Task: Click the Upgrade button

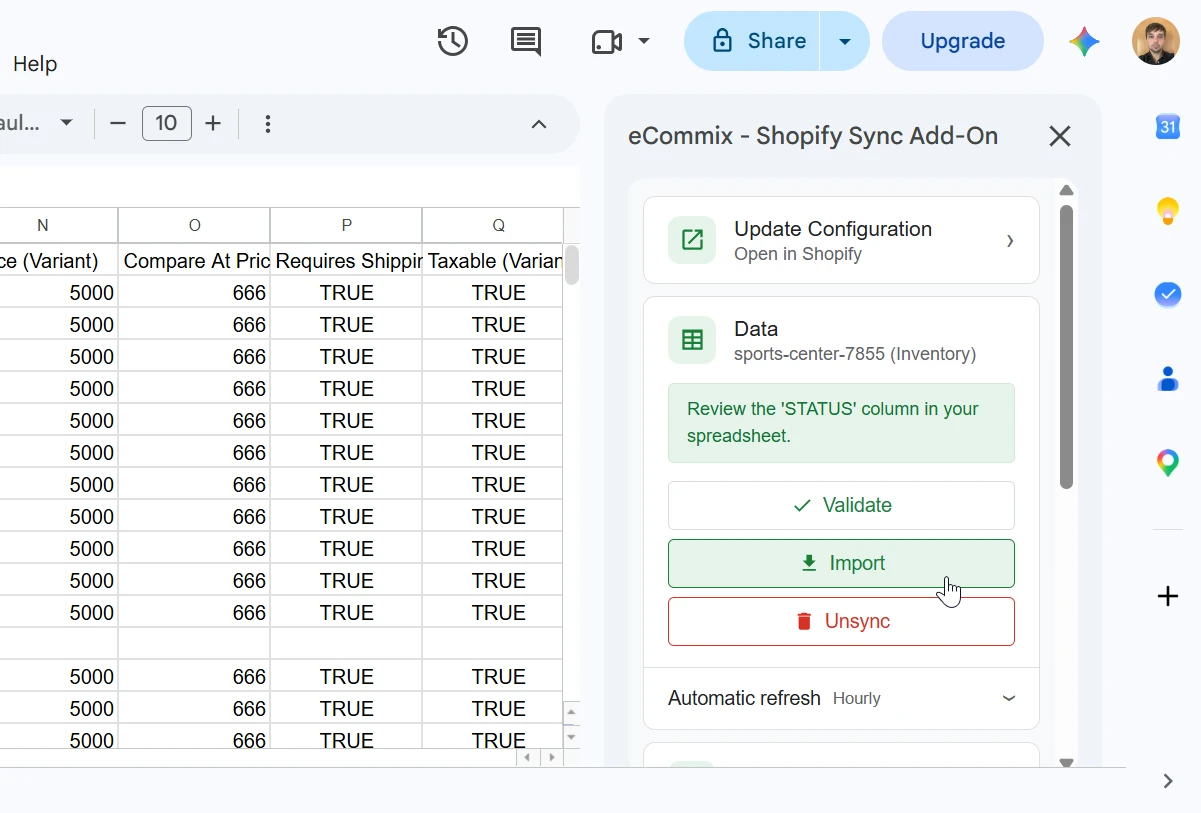Action: point(963,41)
